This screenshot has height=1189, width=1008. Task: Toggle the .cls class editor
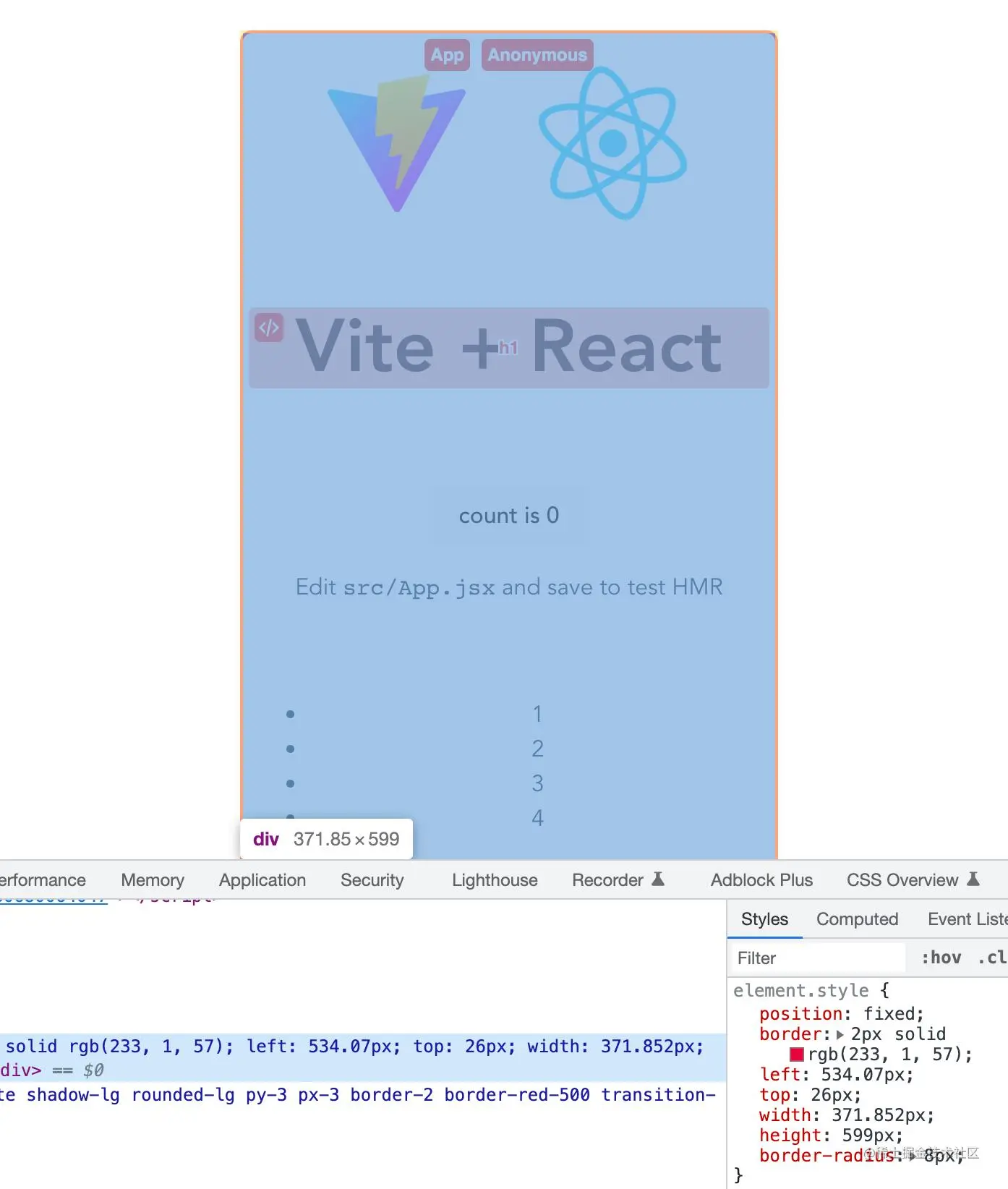click(x=993, y=958)
